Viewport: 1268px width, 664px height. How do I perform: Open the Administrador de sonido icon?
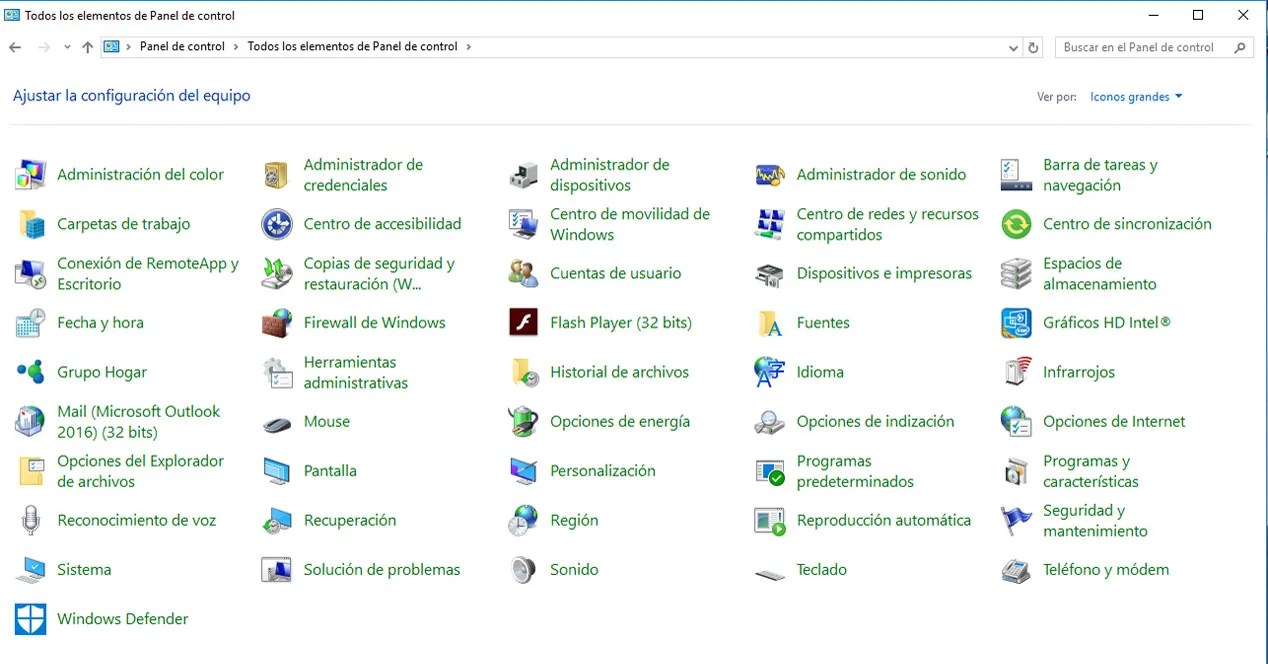click(770, 175)
